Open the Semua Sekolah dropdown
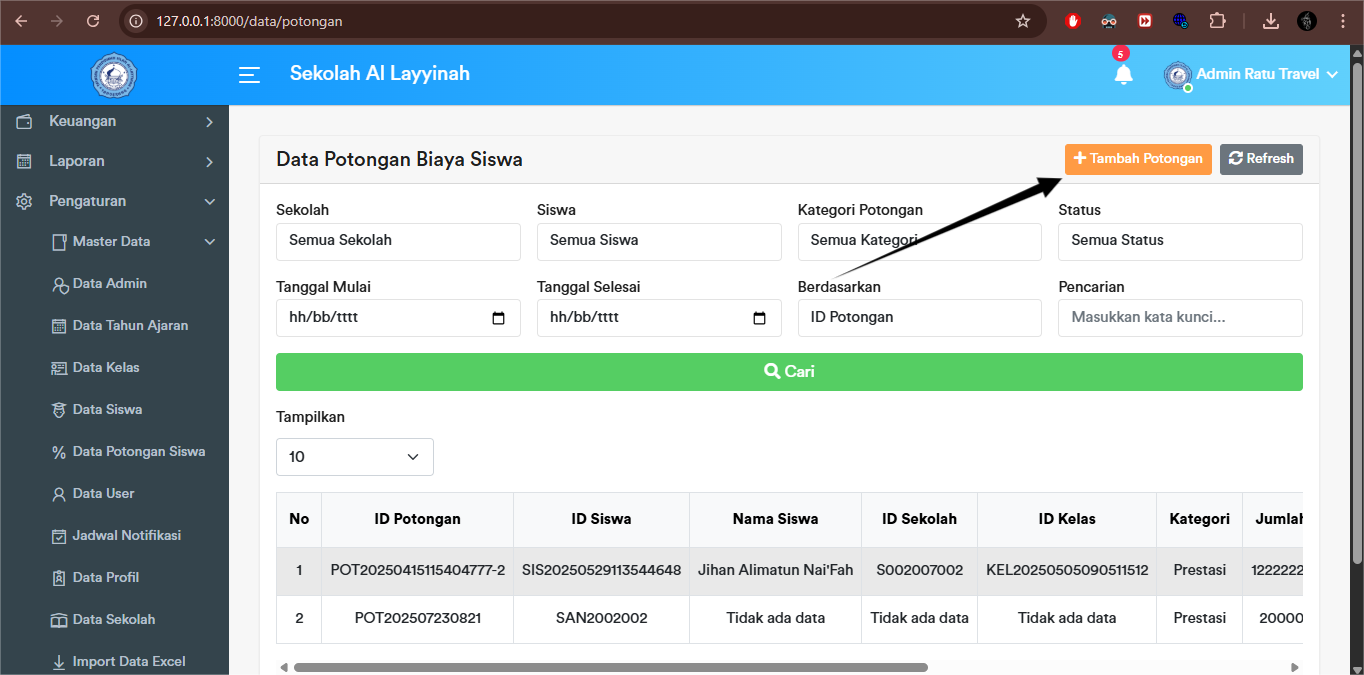 coord(397,241)
